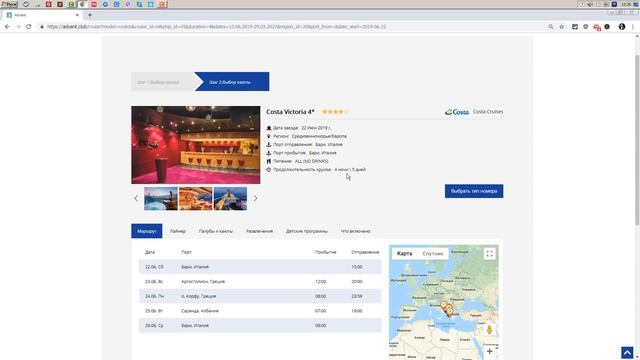Image resolution: width=640 pixels, height=360 pixels.
Task: Open the Маршрут tab
Action: (x=147, y=231)
